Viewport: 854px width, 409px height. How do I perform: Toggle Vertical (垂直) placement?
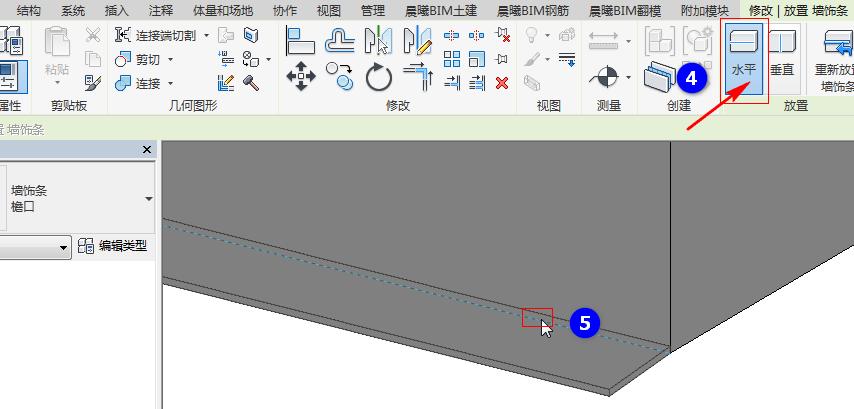coord(782,57)
